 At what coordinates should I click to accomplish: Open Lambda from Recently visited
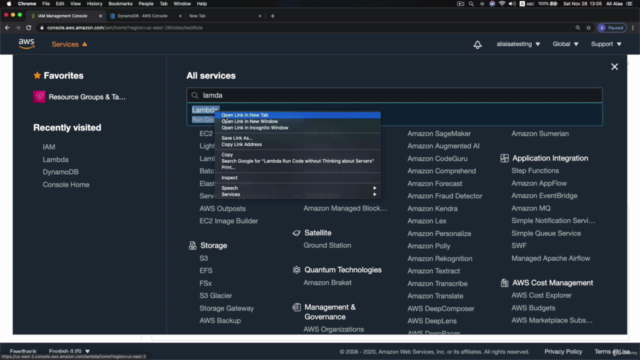point(56,160)
